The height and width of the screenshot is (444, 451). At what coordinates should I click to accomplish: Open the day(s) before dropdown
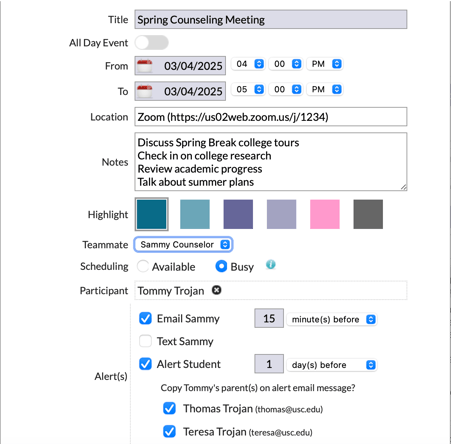(332, 365)
